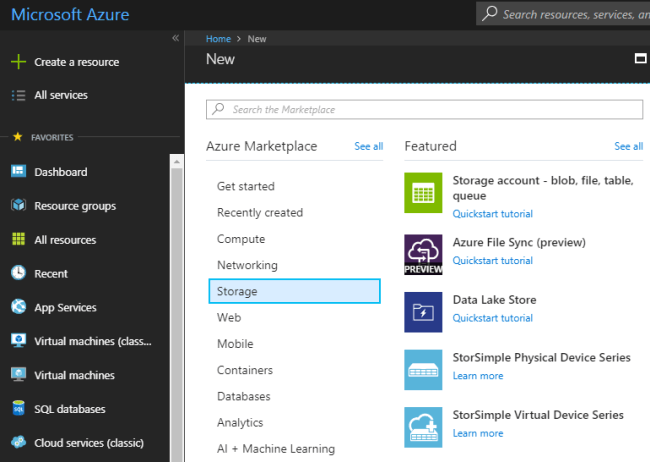Click the StorSimple Virtual Device cloud icon
Viewport: 650px width, 462px height.
[x=423, y=427]
